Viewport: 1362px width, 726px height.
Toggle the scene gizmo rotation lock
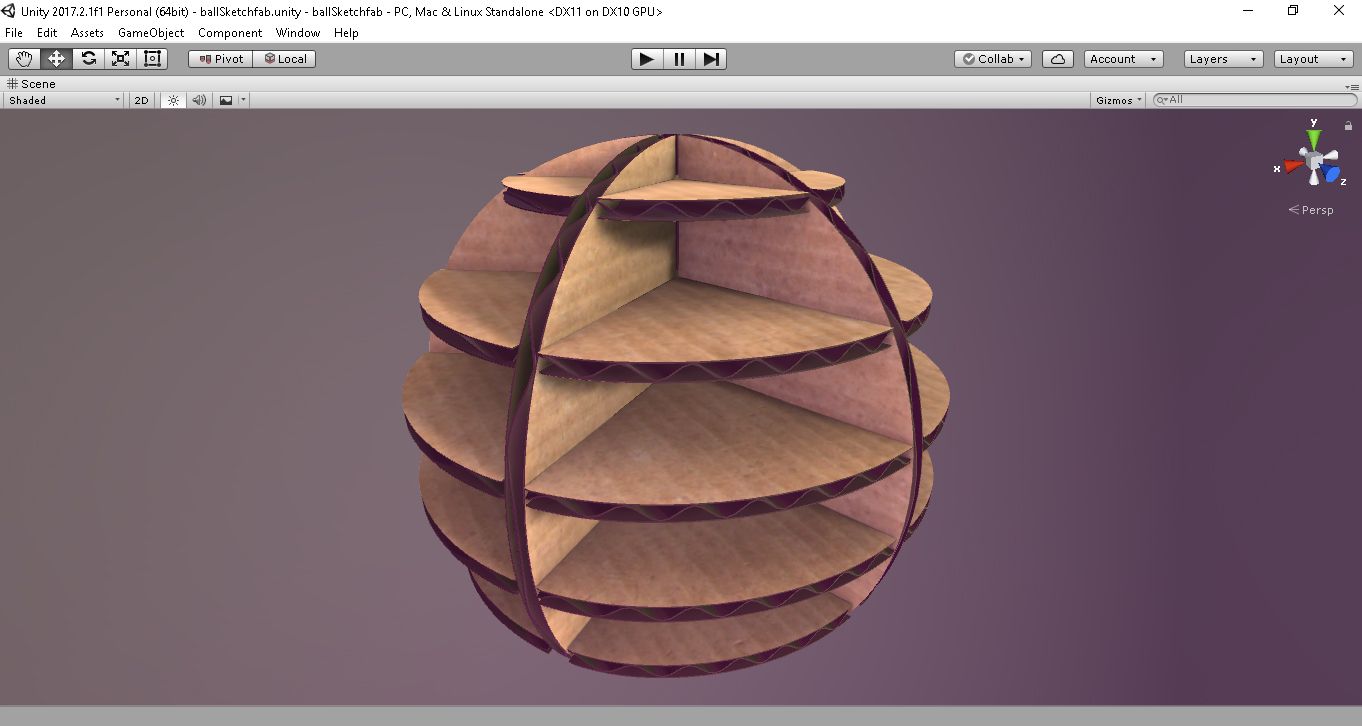coord(1348,126)
